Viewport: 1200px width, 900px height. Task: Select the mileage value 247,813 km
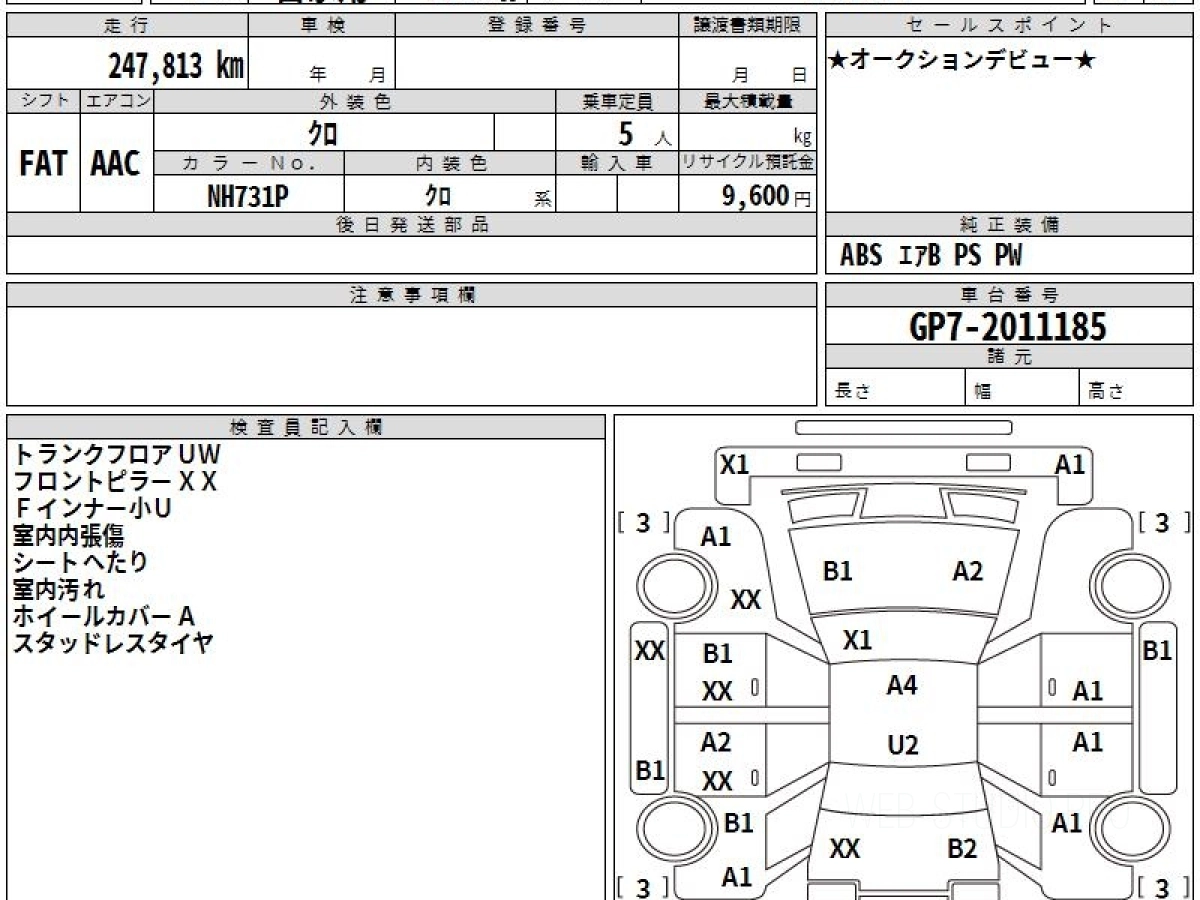[176, 66]
